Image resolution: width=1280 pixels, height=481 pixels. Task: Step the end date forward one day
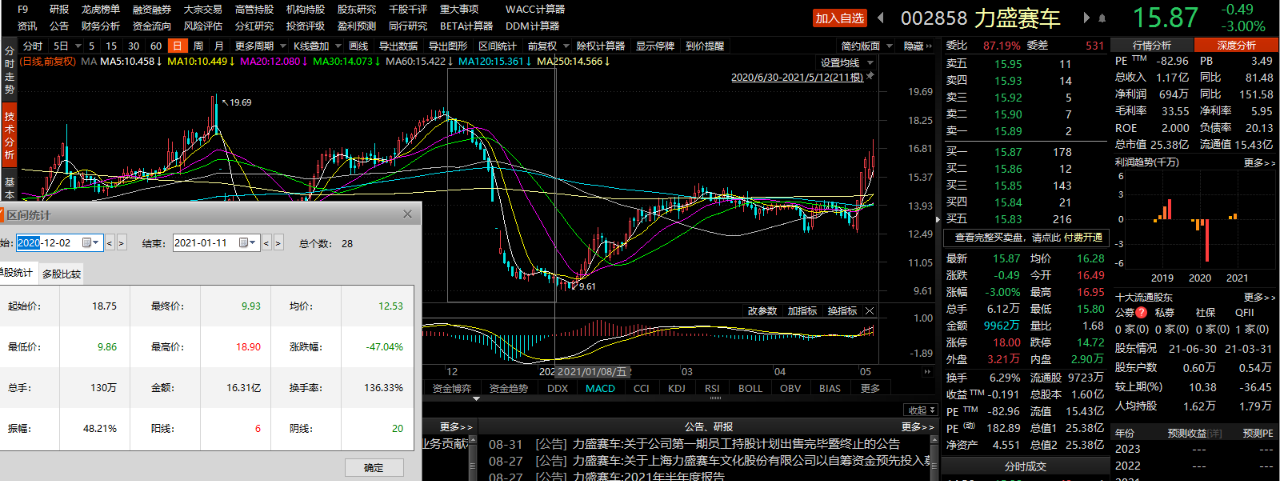coord(279,242)
